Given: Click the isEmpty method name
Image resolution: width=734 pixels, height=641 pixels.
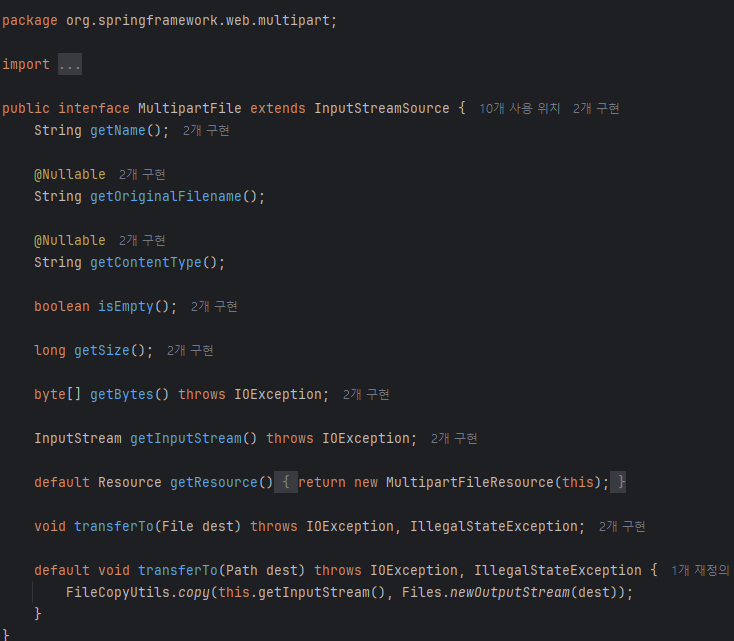Looking at the screenshot, I should tap(126, 307).
